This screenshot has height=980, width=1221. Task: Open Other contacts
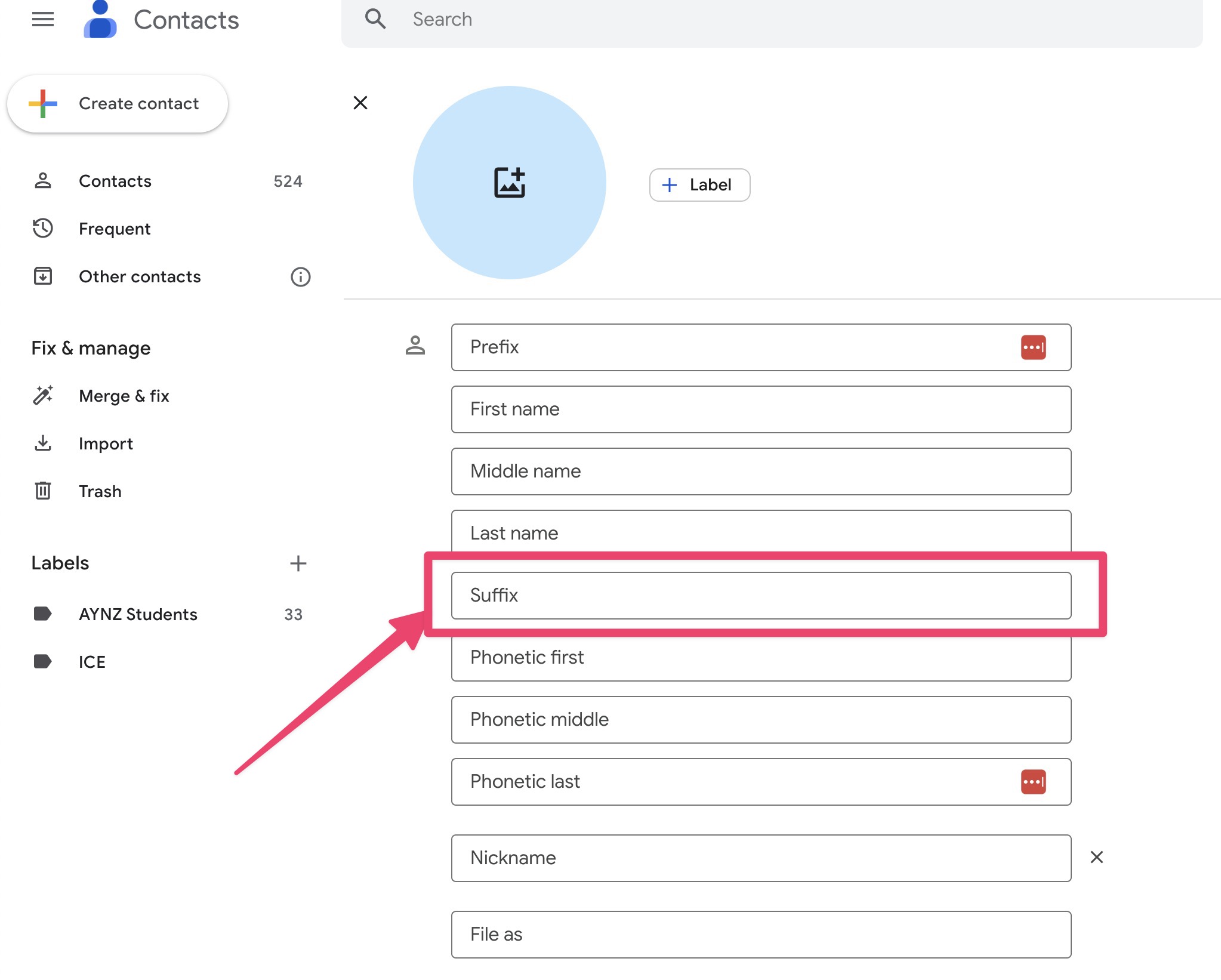point(140,276)
